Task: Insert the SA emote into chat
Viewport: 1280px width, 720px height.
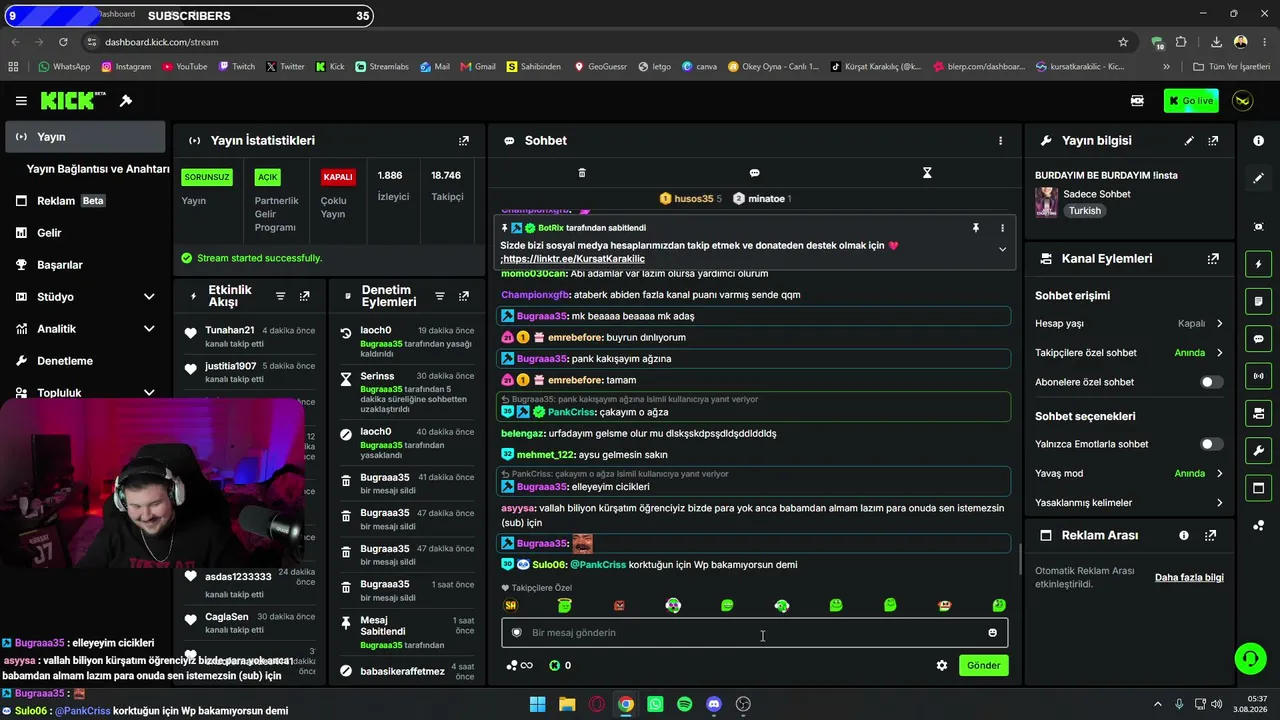Action: (511, 606)
